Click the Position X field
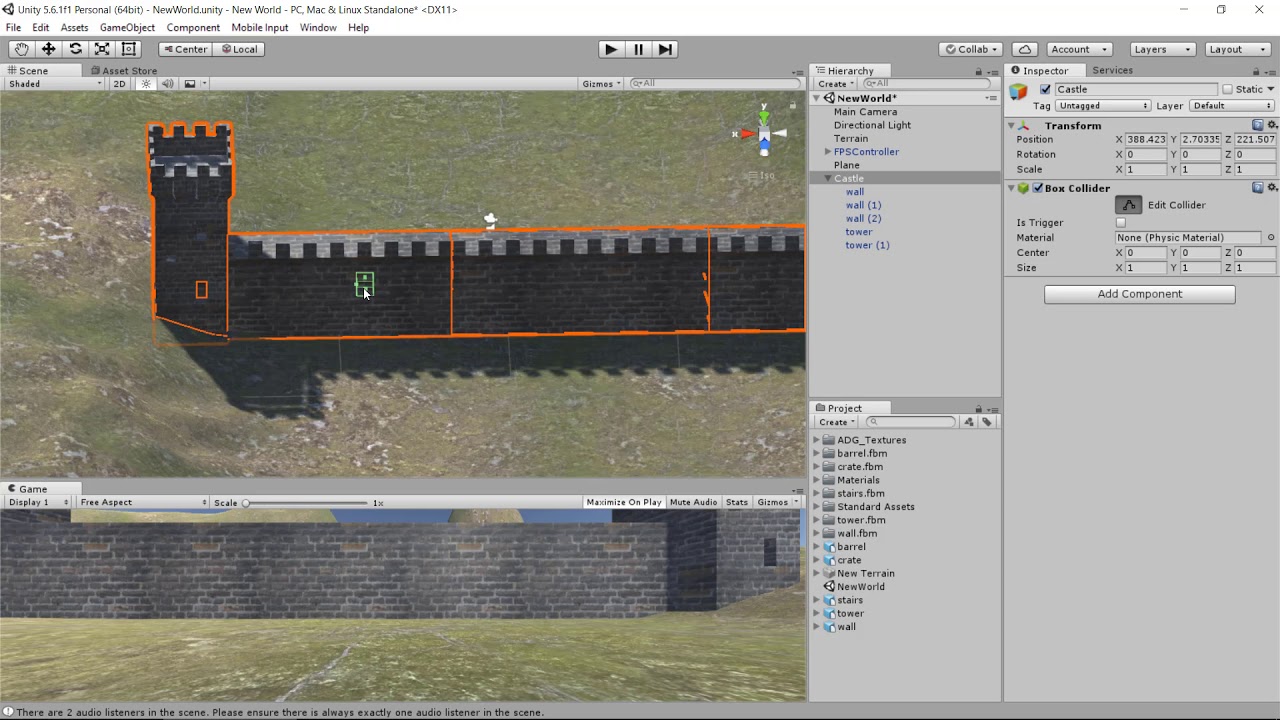This screenshot has height=720, width=1280. click(1146, 140)
